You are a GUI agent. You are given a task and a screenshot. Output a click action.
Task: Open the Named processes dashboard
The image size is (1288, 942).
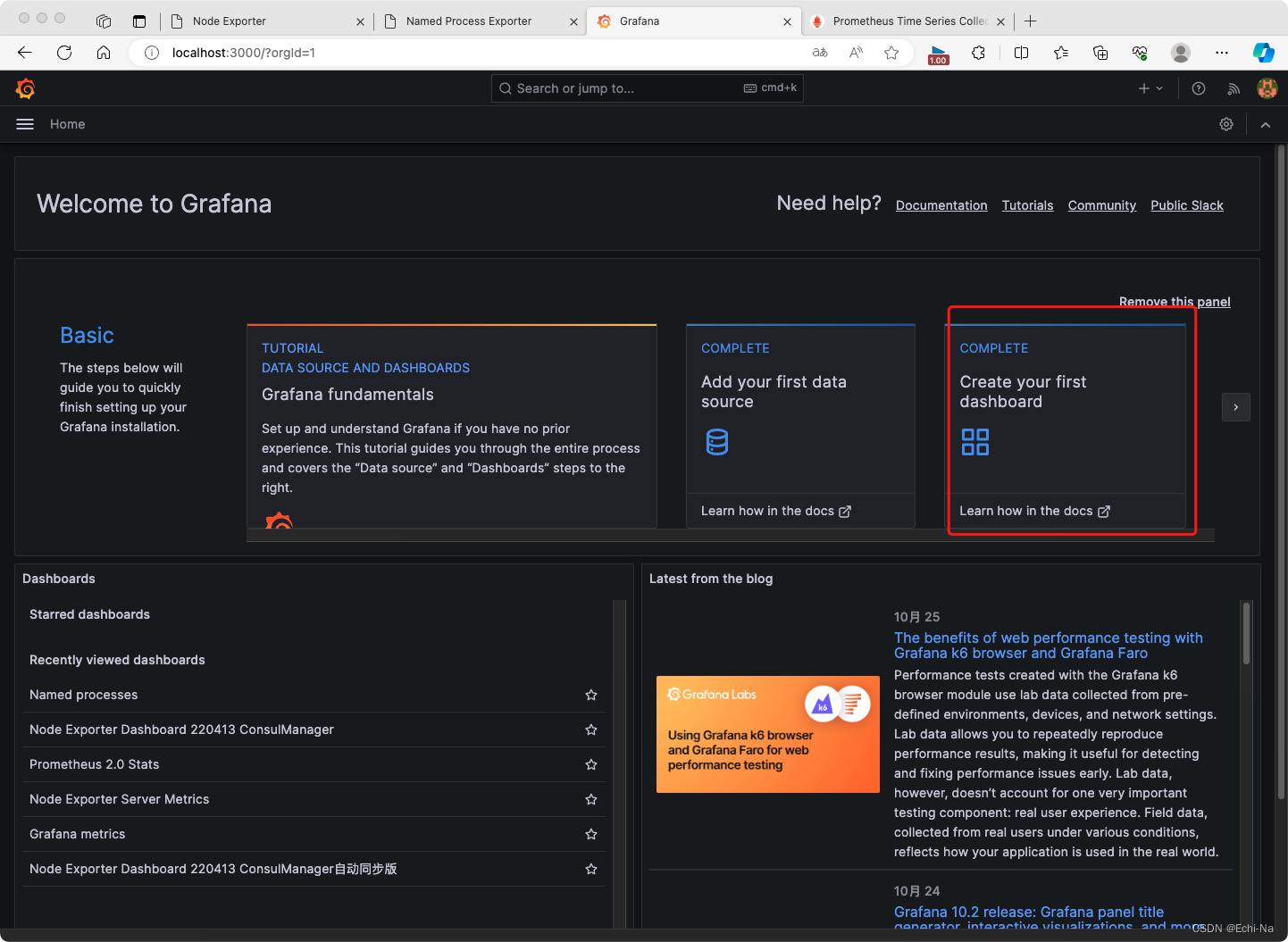tap(84, 695)
